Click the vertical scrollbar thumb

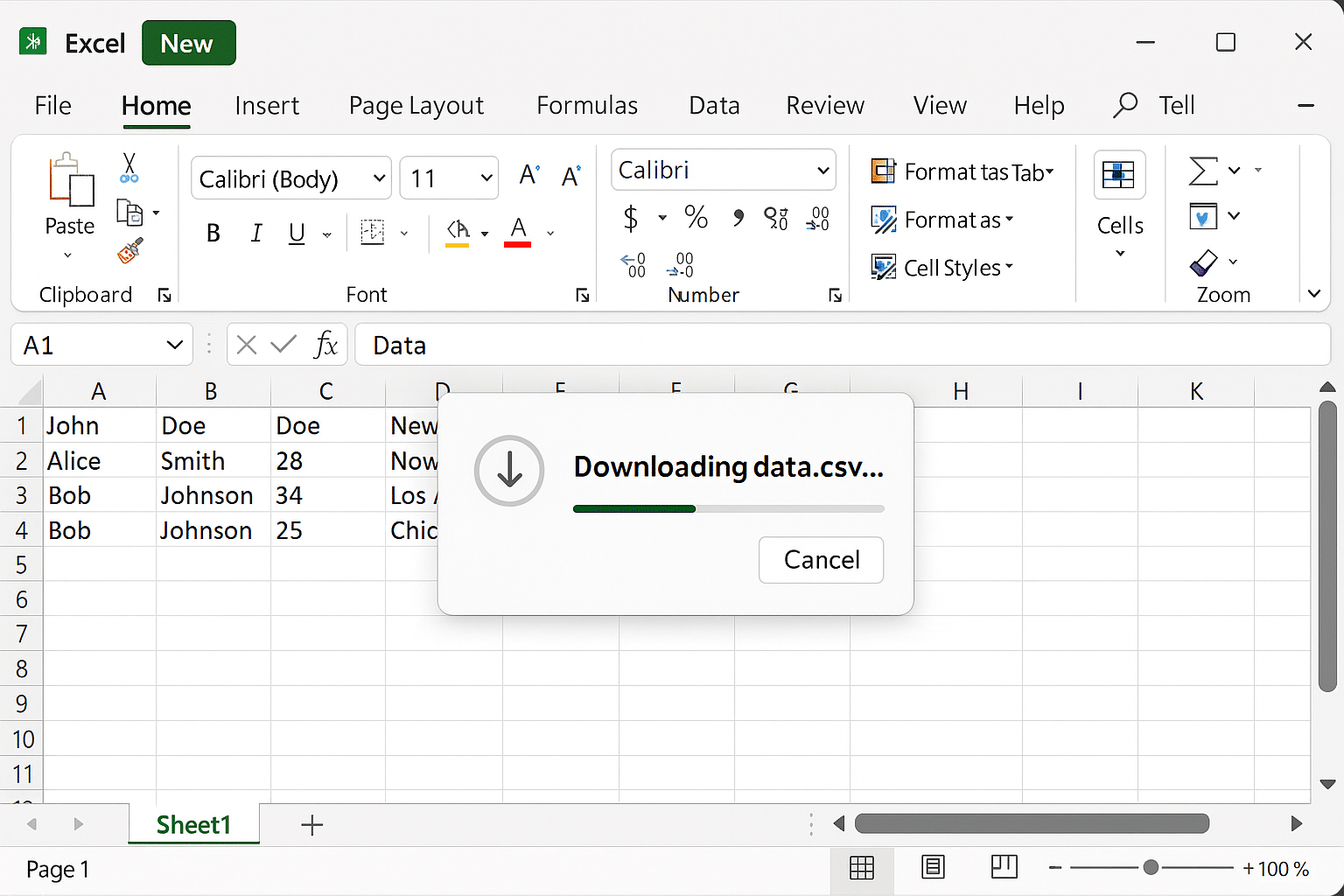point(1327,546)
